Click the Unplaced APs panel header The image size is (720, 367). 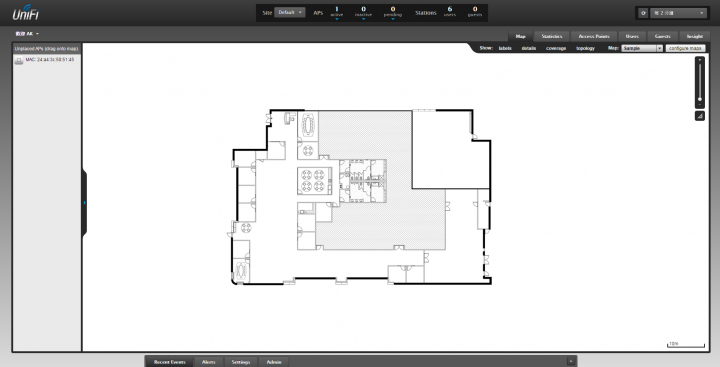(x=46, y=48)
